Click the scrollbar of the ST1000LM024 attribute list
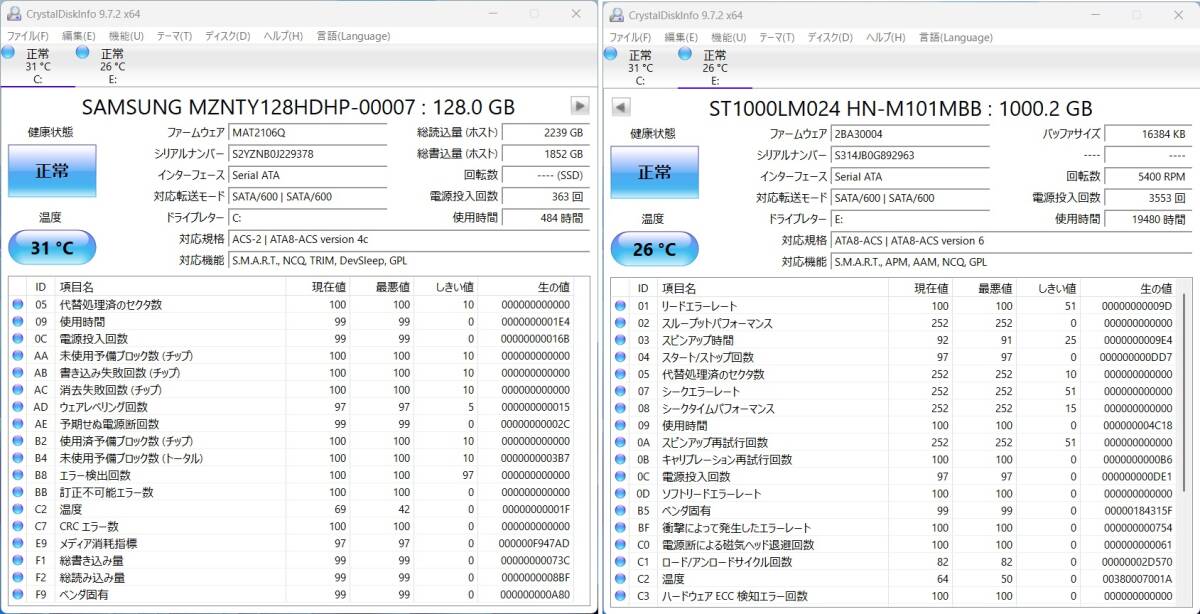The image size is (1200, 614). (x=1185, y=400)
